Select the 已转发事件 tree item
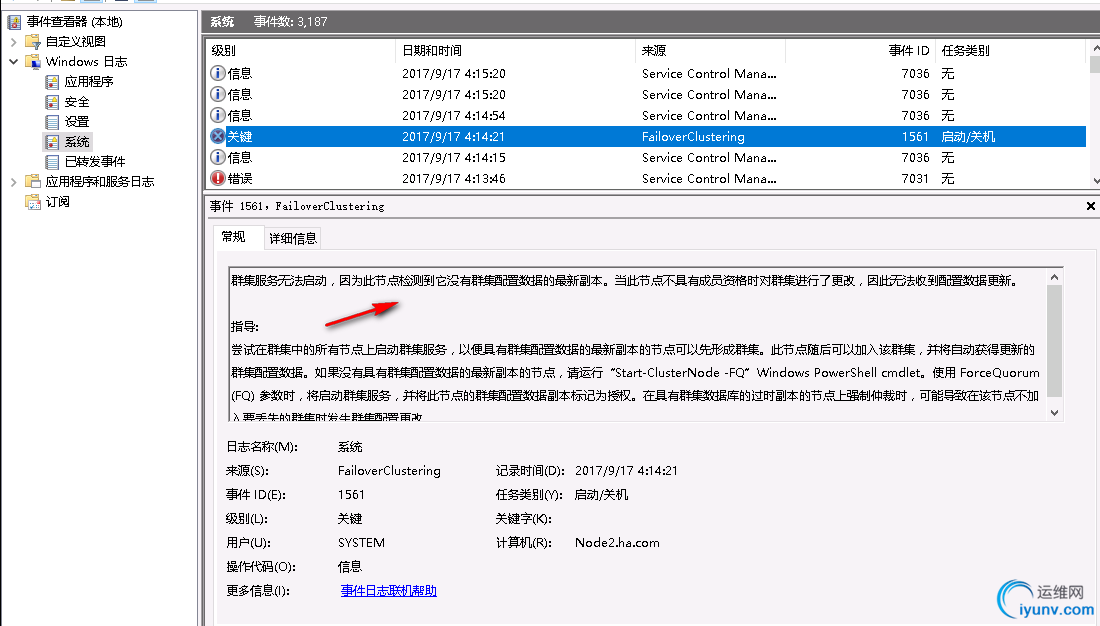 click(x=95, y=162)
